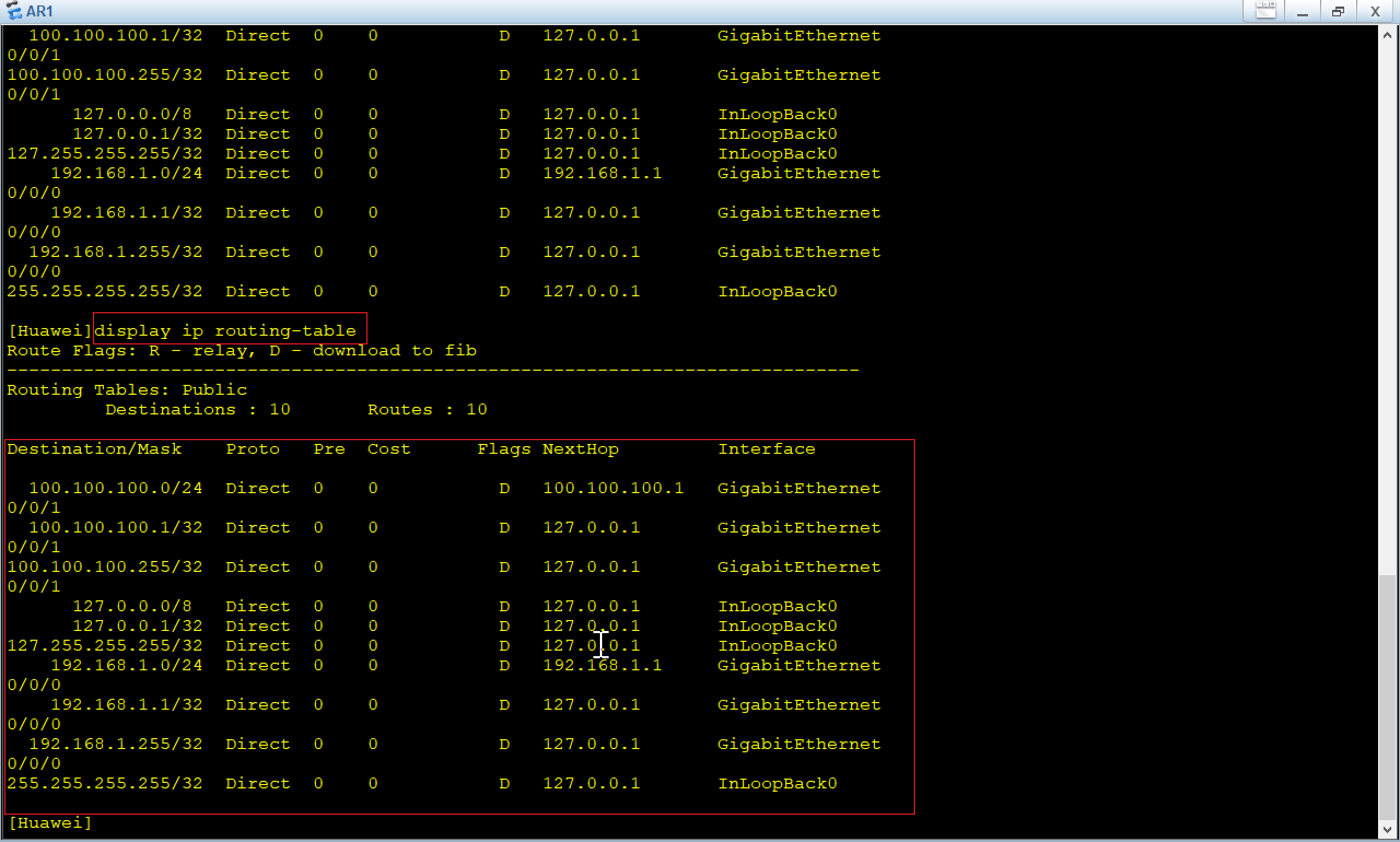The width and height of the screenshot is (1400, 842).
Task: Click the "display ip routing-table" command text
Action: click(x=225, y=330)
